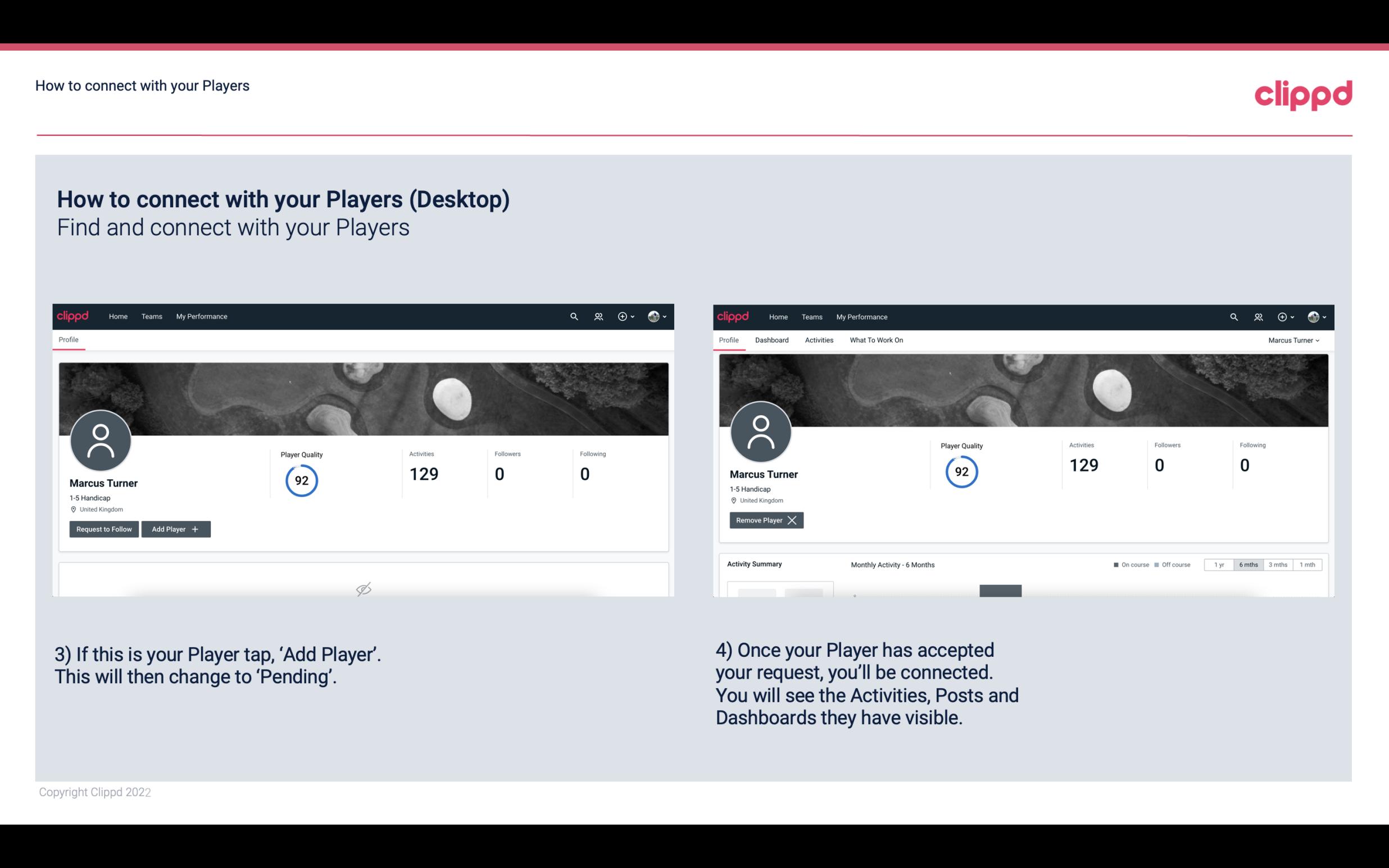Switch to the 'What To On' tab
The width and height of the screenshot is (1389, 868).
tap(876, 340)
